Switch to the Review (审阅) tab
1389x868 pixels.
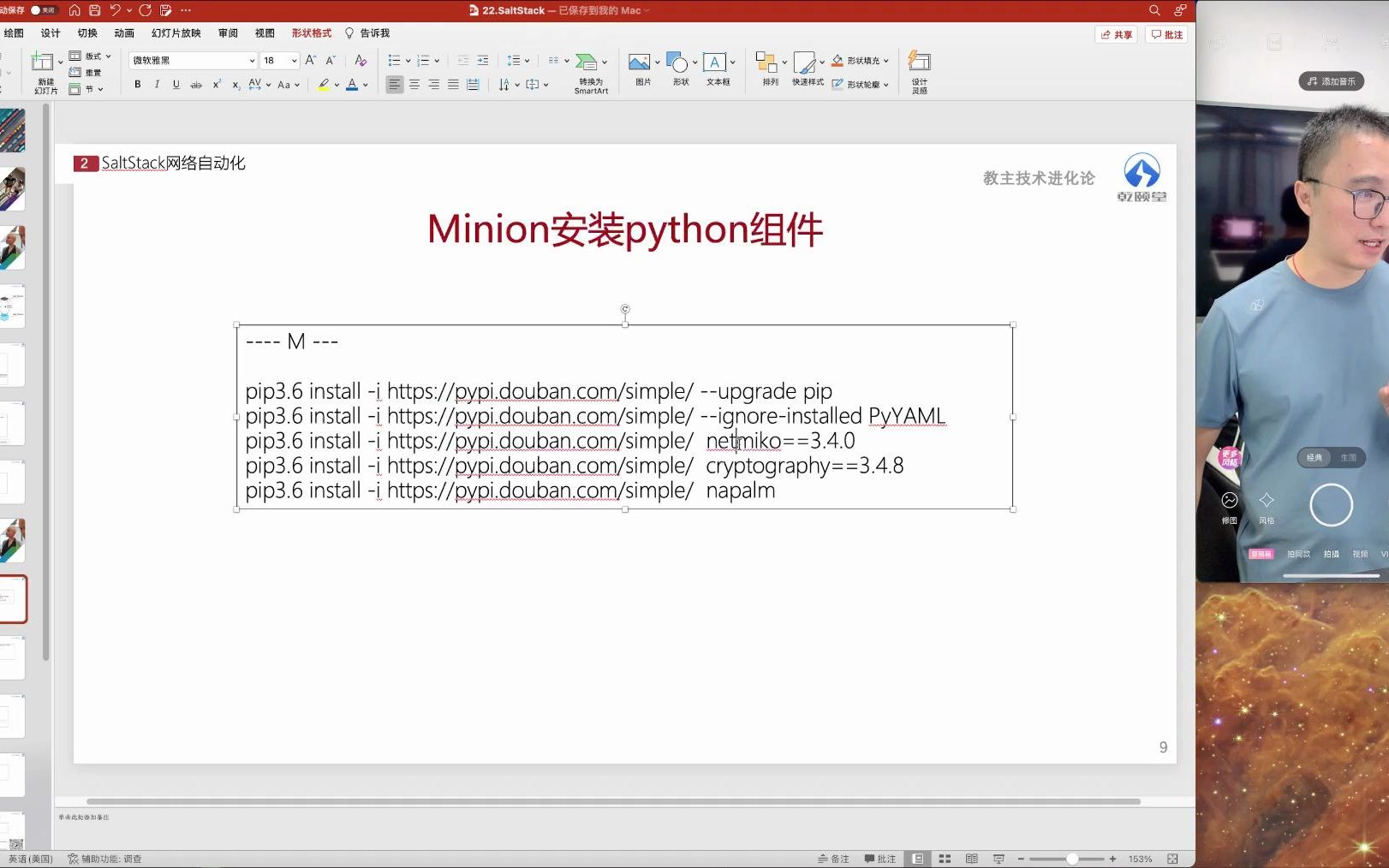(228, 33)
